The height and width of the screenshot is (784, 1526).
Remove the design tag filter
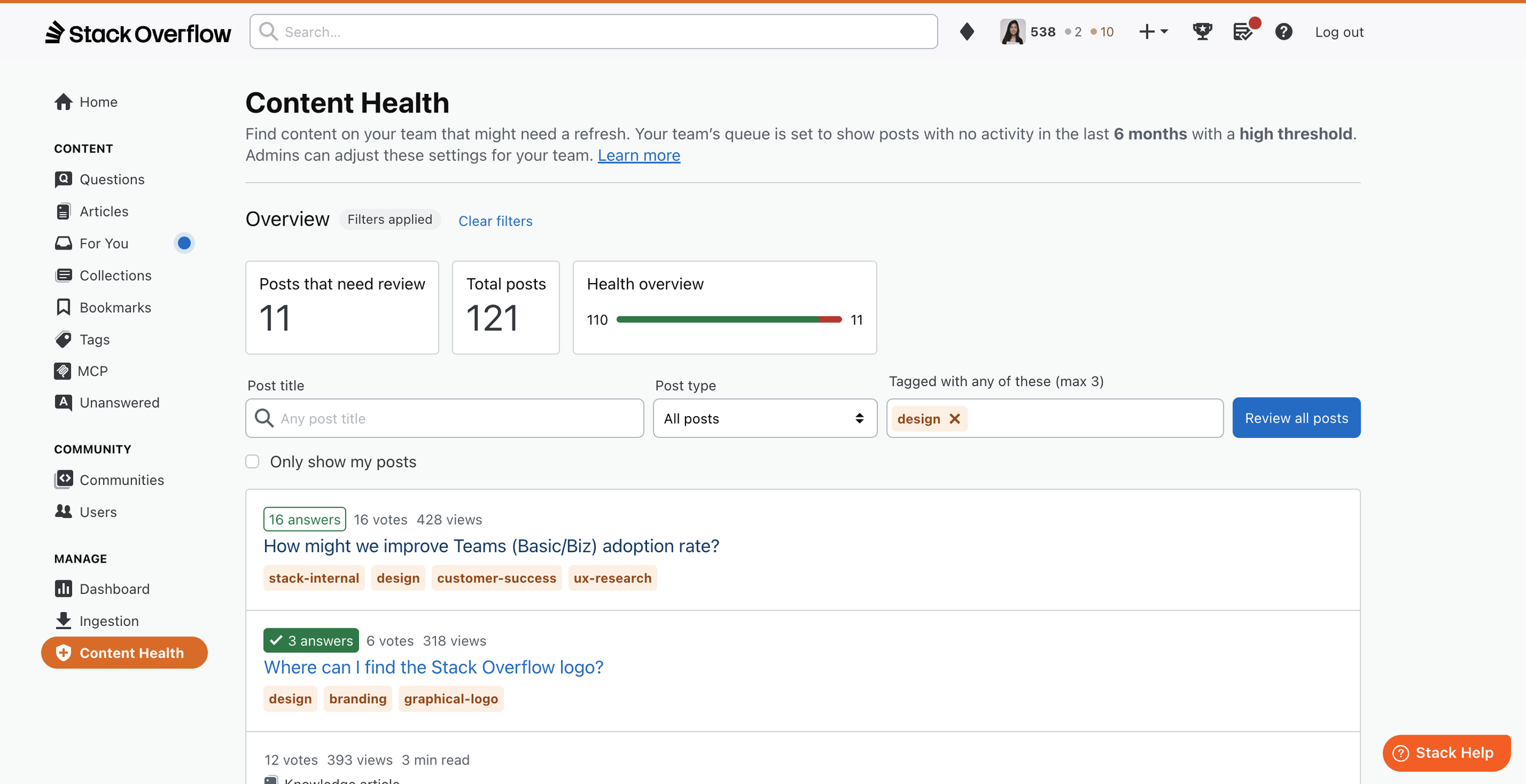tap(955, 419)
